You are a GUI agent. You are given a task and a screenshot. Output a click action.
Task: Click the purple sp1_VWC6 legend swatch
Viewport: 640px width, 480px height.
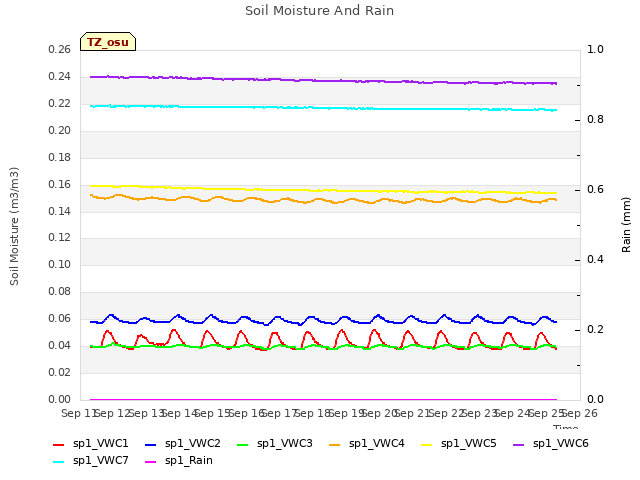coord(518,444)
